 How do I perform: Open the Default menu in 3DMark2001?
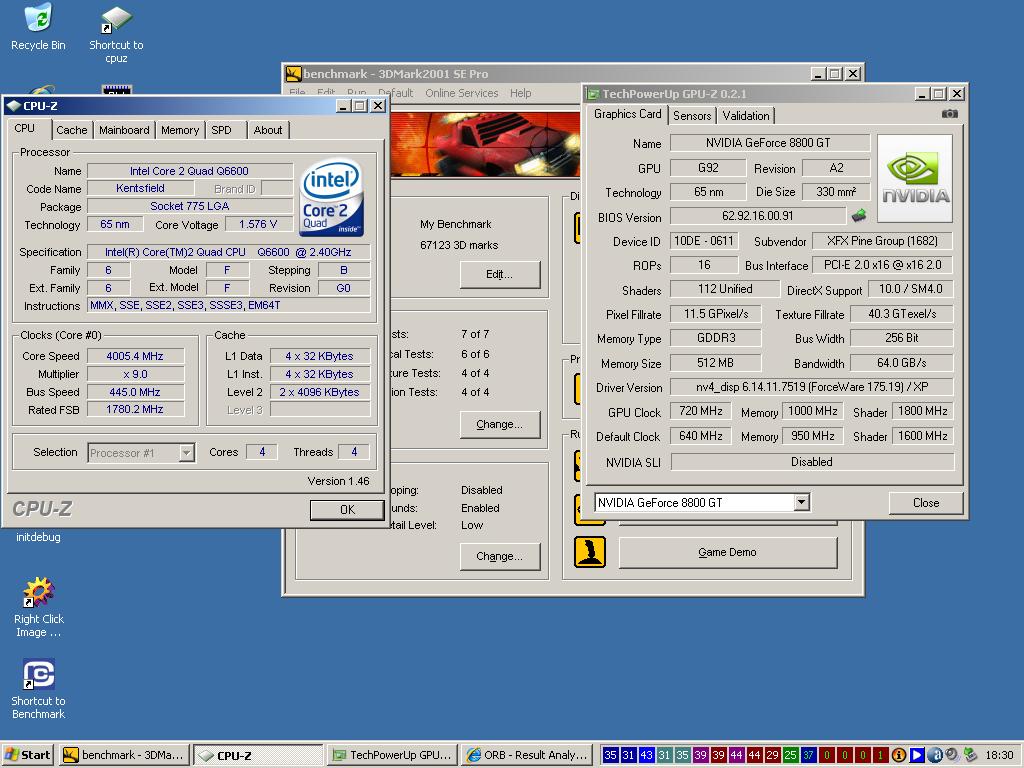(x=395, y=93)
